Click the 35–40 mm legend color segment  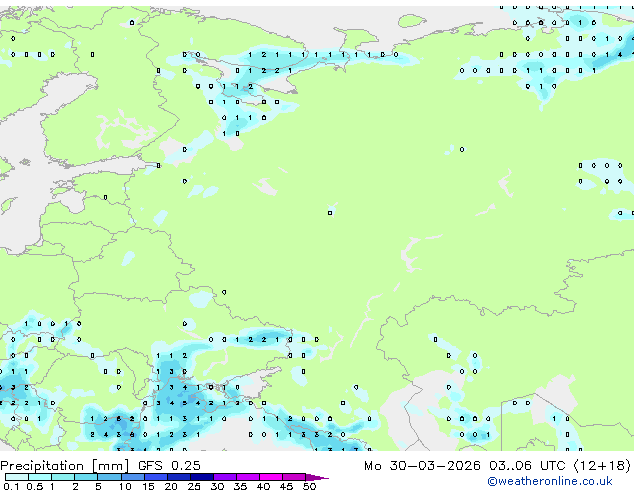pos(247,477)
